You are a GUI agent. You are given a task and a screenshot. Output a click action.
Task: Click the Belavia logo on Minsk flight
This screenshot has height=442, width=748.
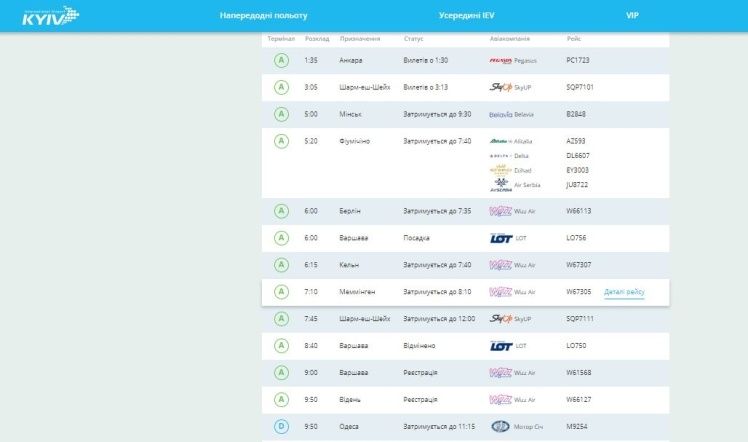click(500, 114)
